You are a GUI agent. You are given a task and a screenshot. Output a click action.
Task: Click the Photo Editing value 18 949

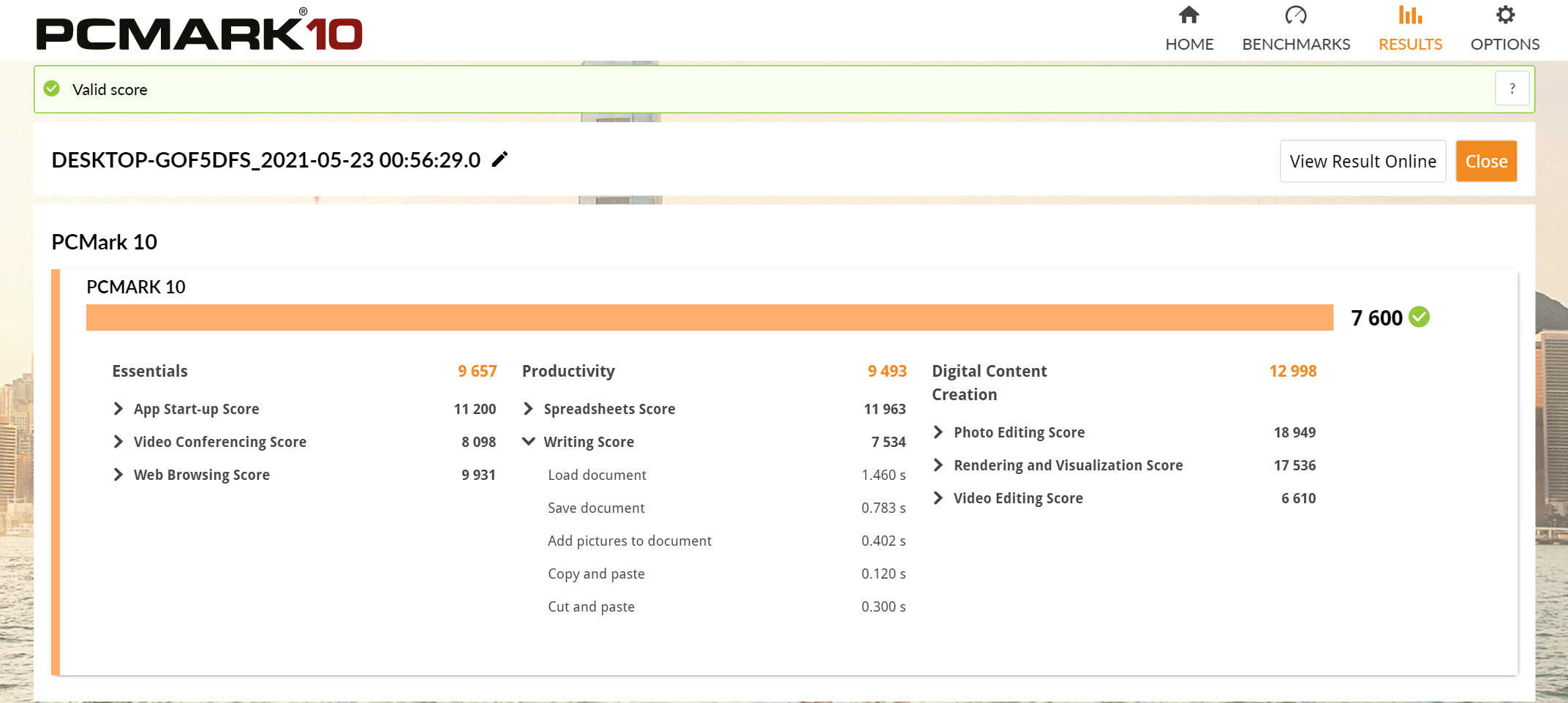(x=1294, y=432)
